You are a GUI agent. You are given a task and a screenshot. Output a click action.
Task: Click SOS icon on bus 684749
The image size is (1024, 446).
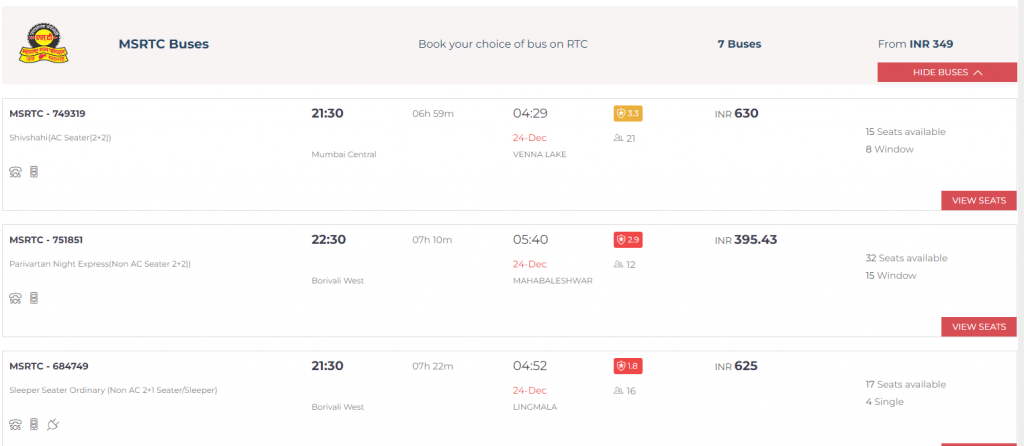pyautogui.click(x=16, y=424)
